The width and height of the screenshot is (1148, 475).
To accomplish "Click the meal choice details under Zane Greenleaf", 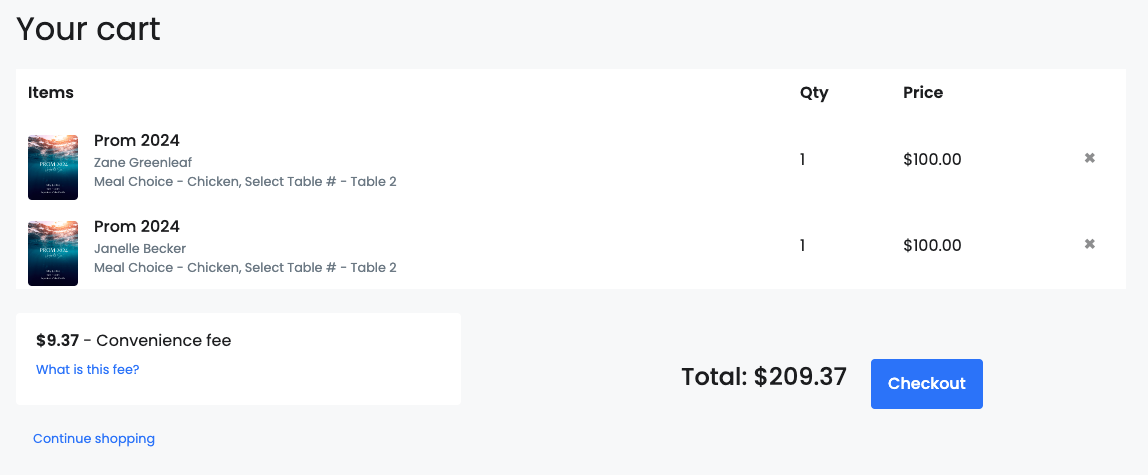I will (245, 182).
